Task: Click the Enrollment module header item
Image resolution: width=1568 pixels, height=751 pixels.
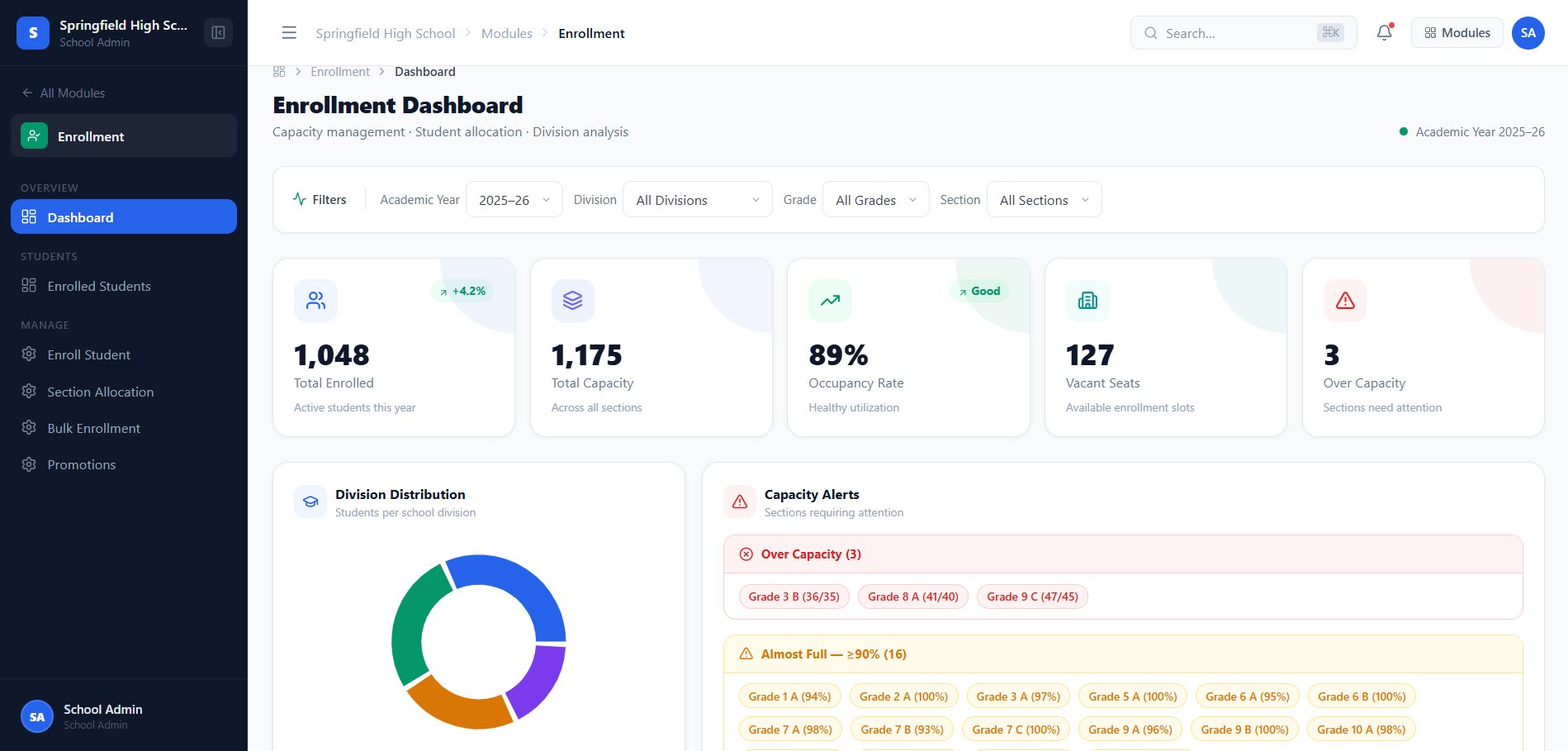Action: pos(124,136)
